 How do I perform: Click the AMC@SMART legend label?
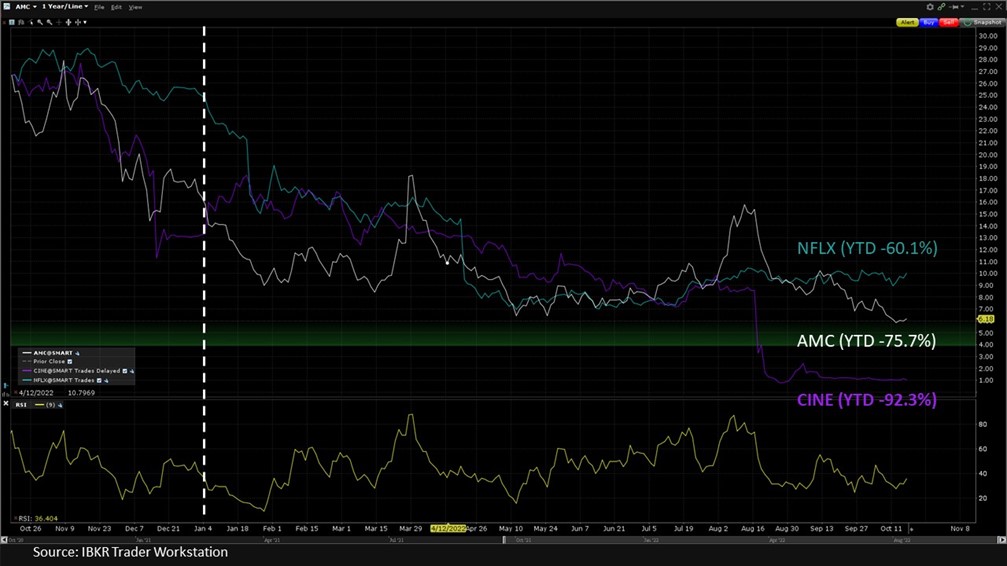tap(53, 353)
